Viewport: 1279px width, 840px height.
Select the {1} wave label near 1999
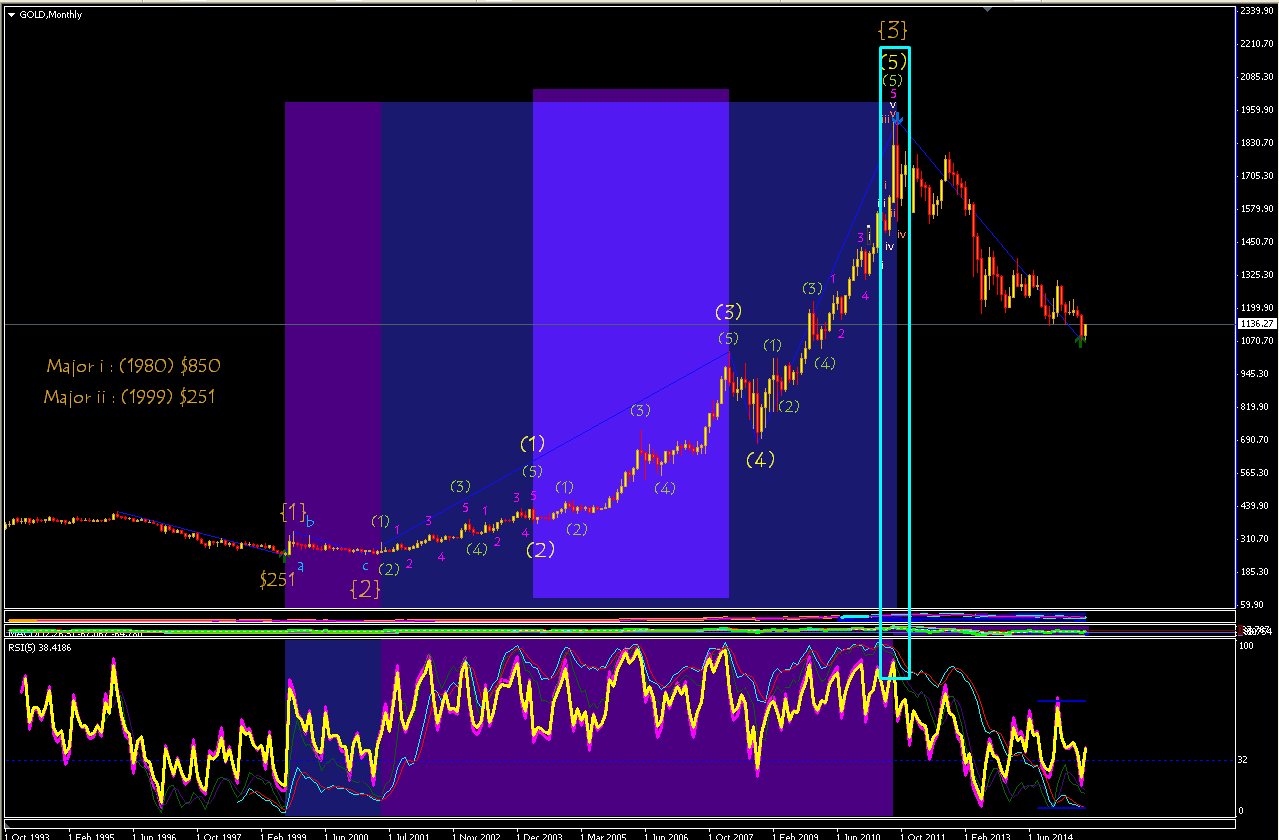coord(293,512)
